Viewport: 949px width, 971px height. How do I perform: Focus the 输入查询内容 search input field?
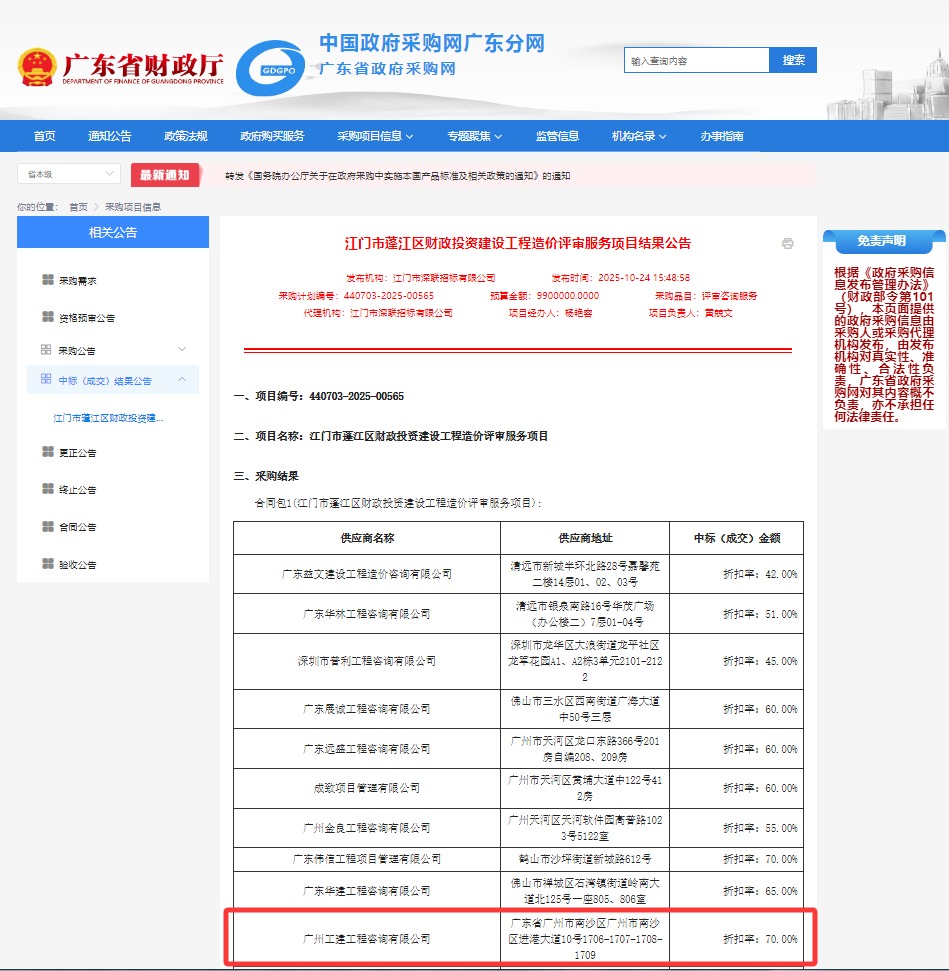[696, 61]
